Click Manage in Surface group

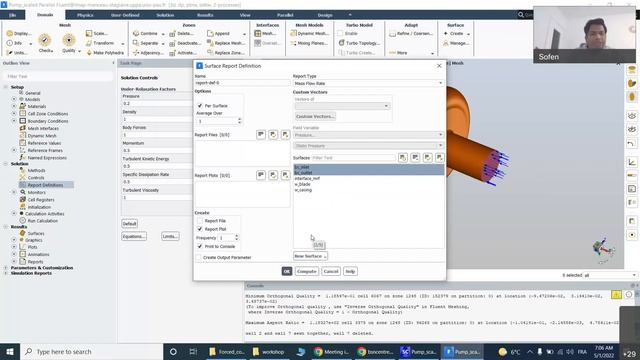pyautogui.click(x=456, y=43)
